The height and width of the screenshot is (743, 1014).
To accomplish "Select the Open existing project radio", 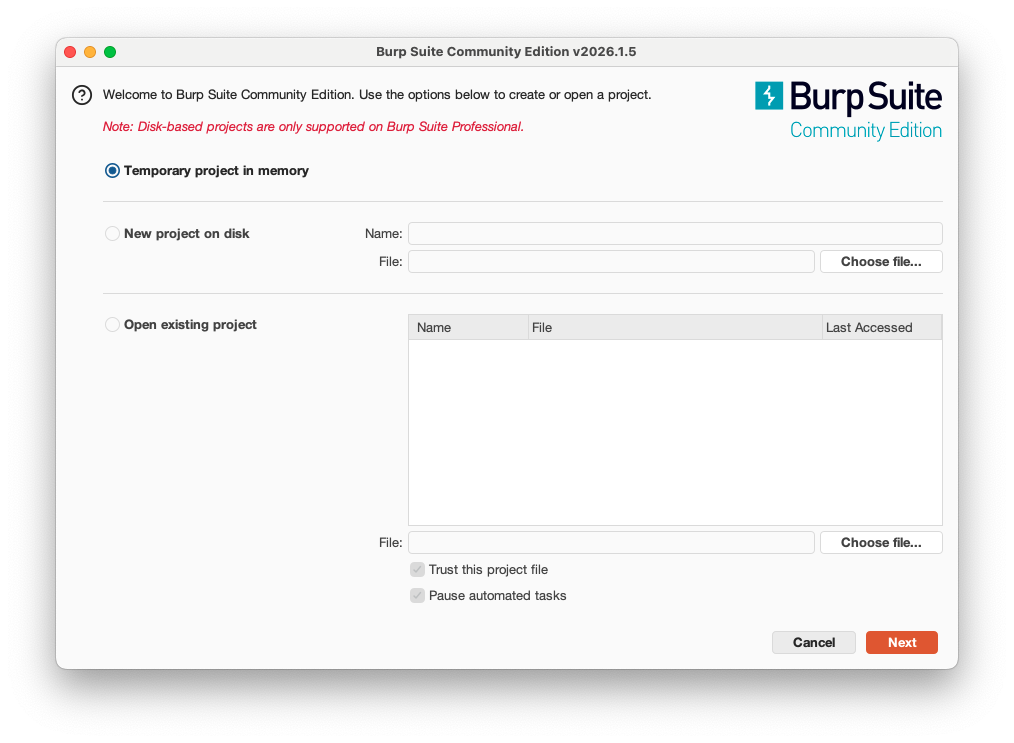I will pos(113,325).
